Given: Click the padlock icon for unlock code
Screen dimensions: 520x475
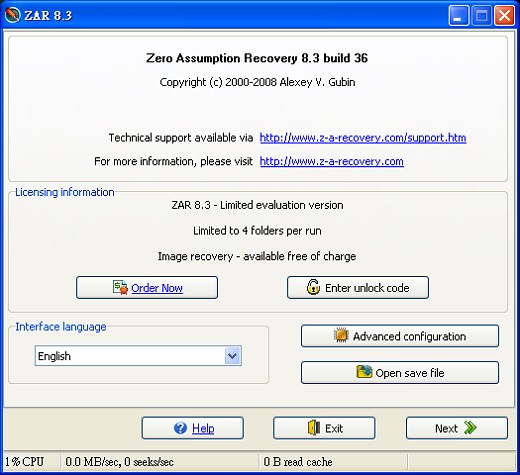Looking at the screenshot, I should point(313,287).
